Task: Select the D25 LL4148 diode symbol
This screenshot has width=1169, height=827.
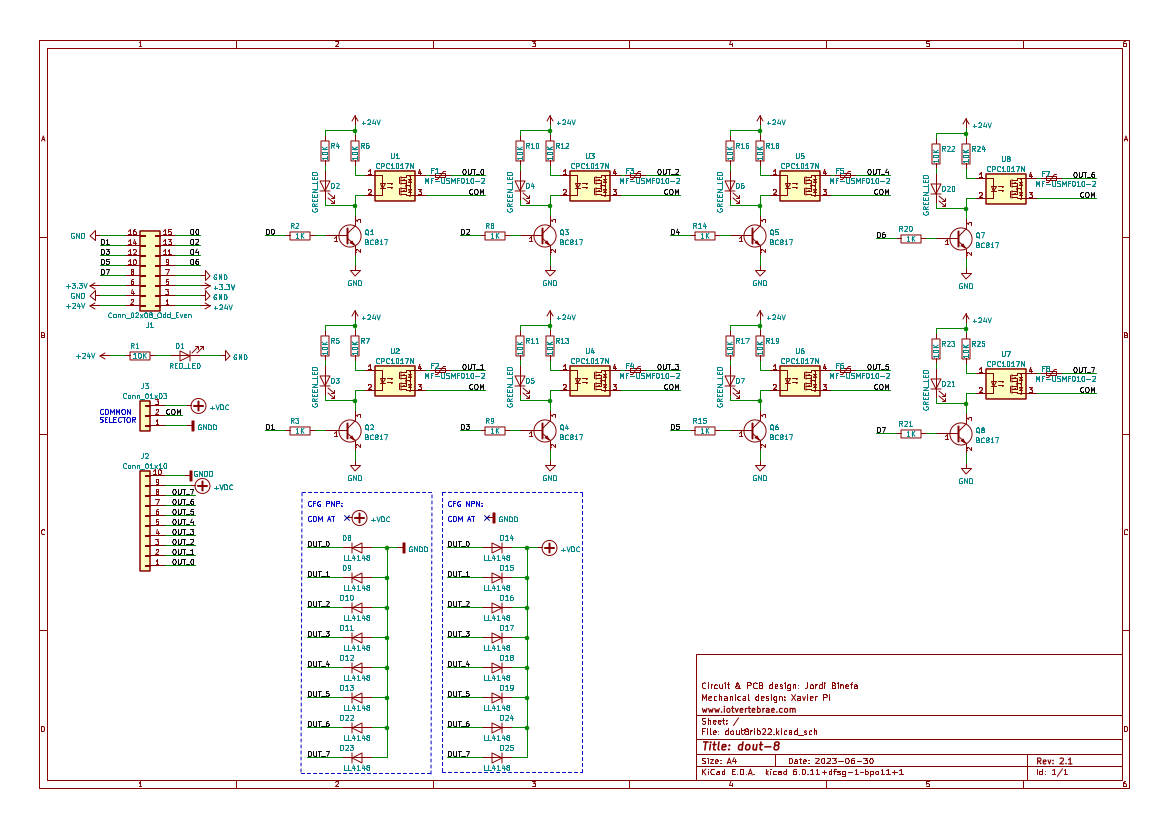Action: coord(497,758)
